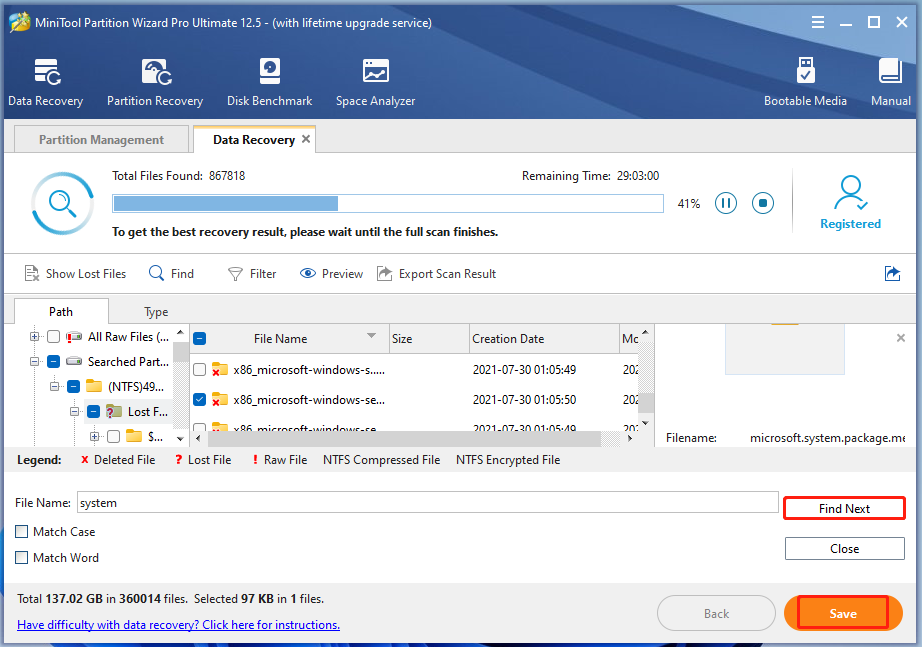The image size is (922, 647).
Task: Click the file list scroll-right arrow
Action: tap(630, 438)
